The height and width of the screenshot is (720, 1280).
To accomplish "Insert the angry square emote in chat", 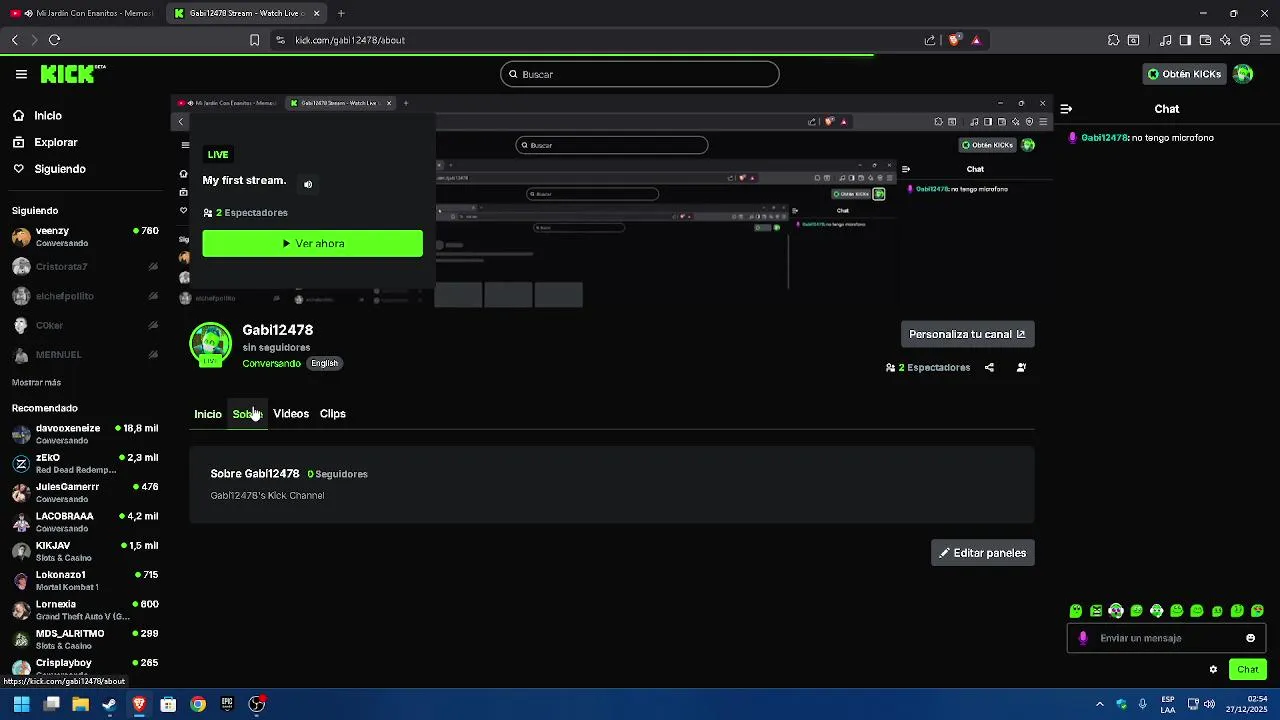I will coord(1096,611).
